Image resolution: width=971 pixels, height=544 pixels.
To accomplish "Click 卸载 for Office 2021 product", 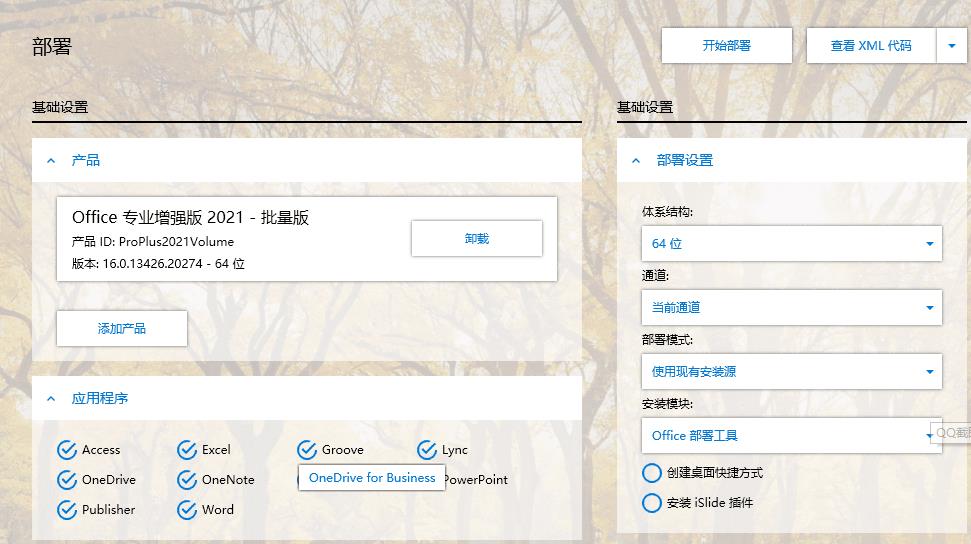I will (477, 239).
